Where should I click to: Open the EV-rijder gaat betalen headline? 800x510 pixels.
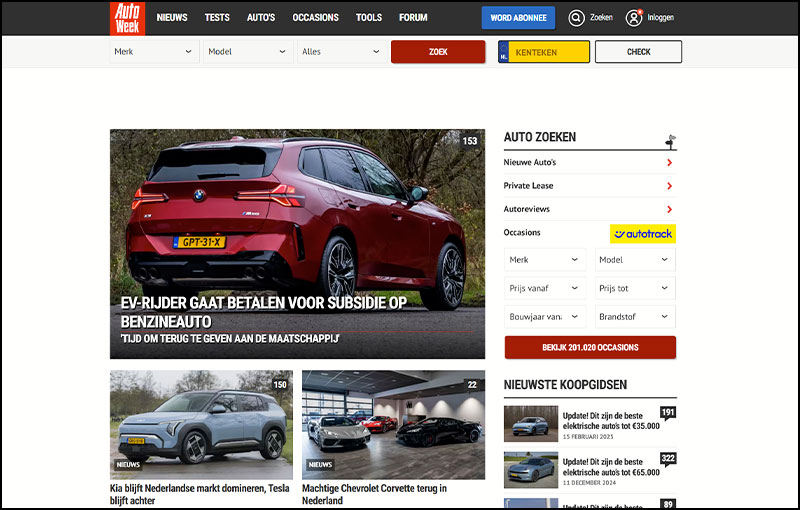(263, 312)
